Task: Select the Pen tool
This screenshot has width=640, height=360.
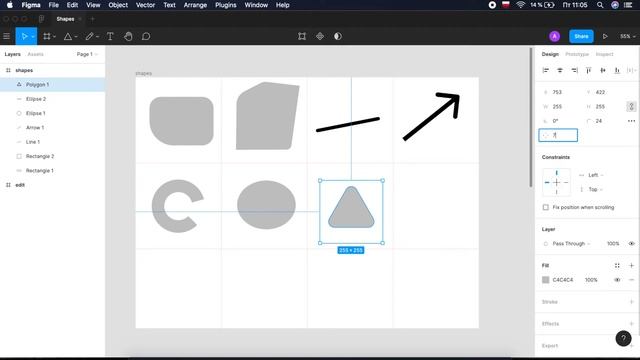Action: click(89, 36)
